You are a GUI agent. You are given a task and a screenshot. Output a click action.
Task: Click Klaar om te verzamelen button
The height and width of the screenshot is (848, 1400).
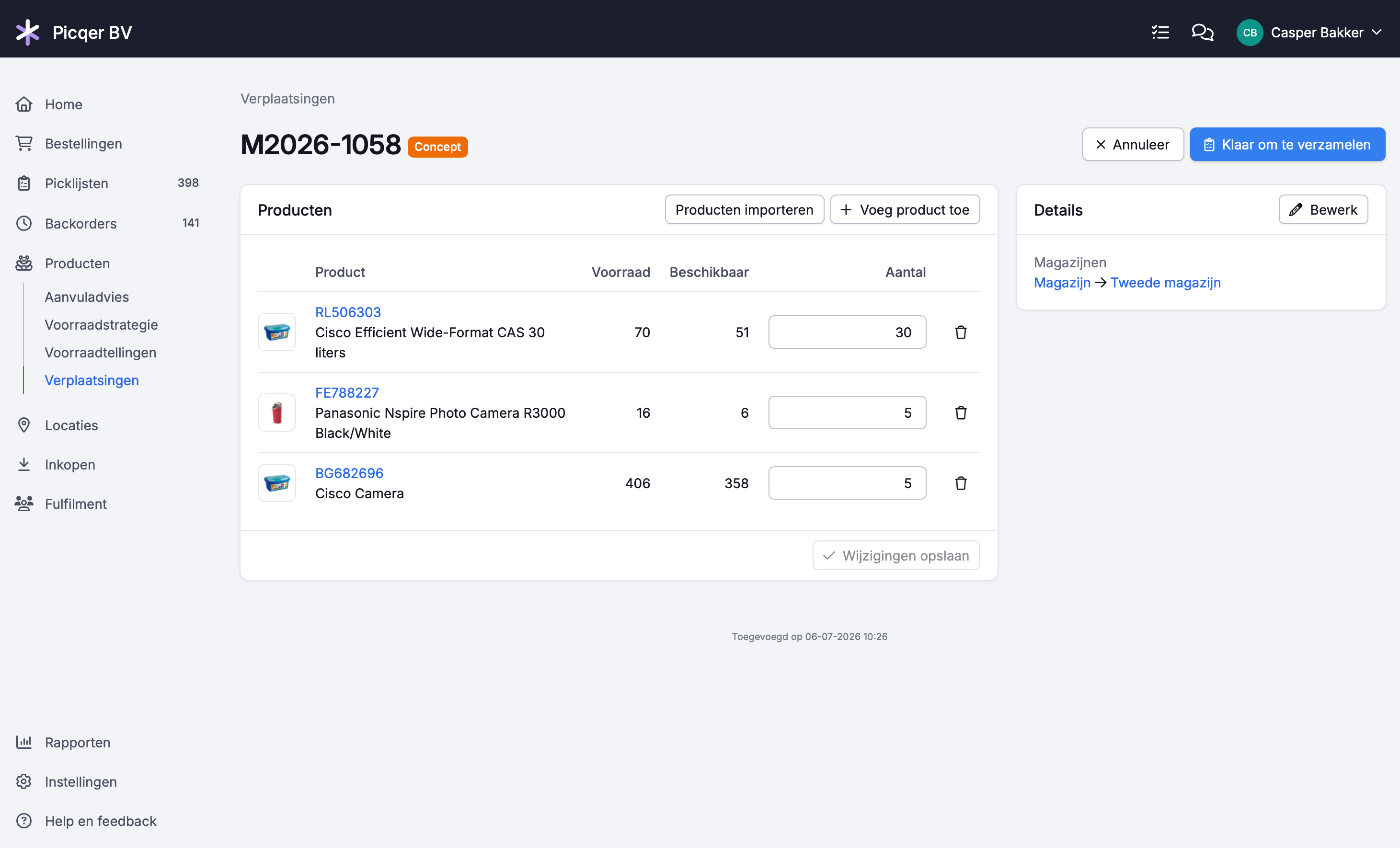pyautogui.click(x=1287, y=144)
